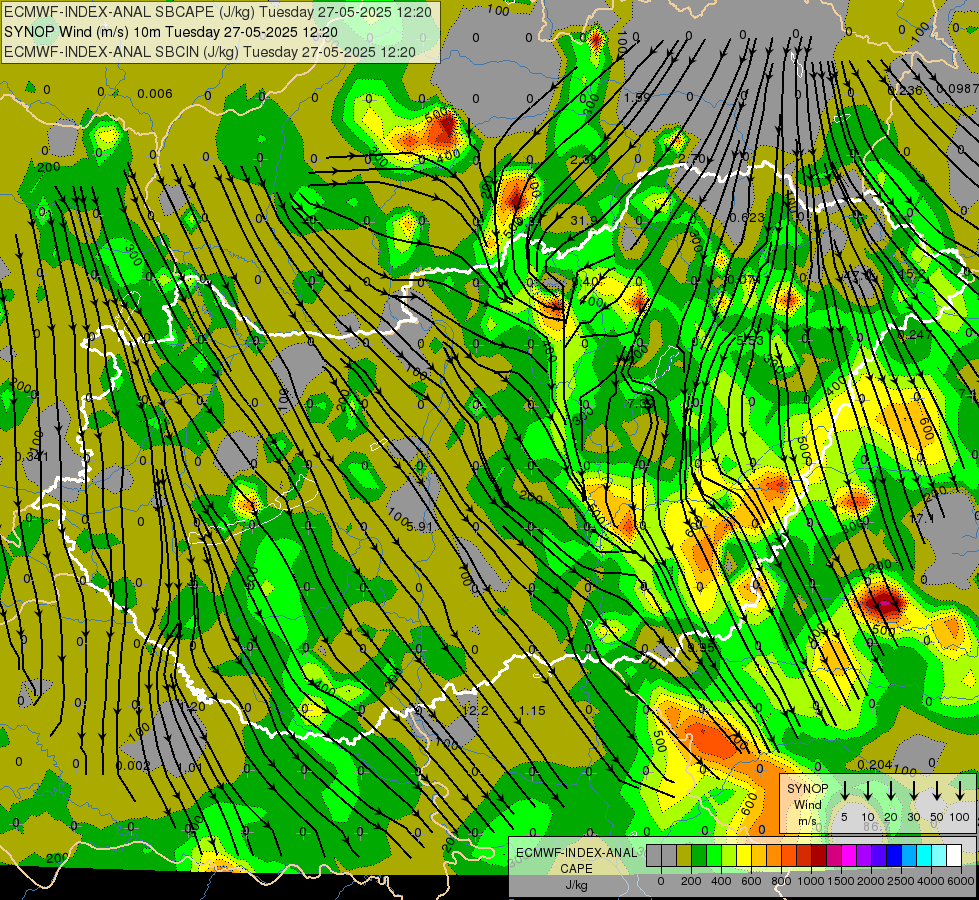Click the J/kg unit label

tap(576, 885)
